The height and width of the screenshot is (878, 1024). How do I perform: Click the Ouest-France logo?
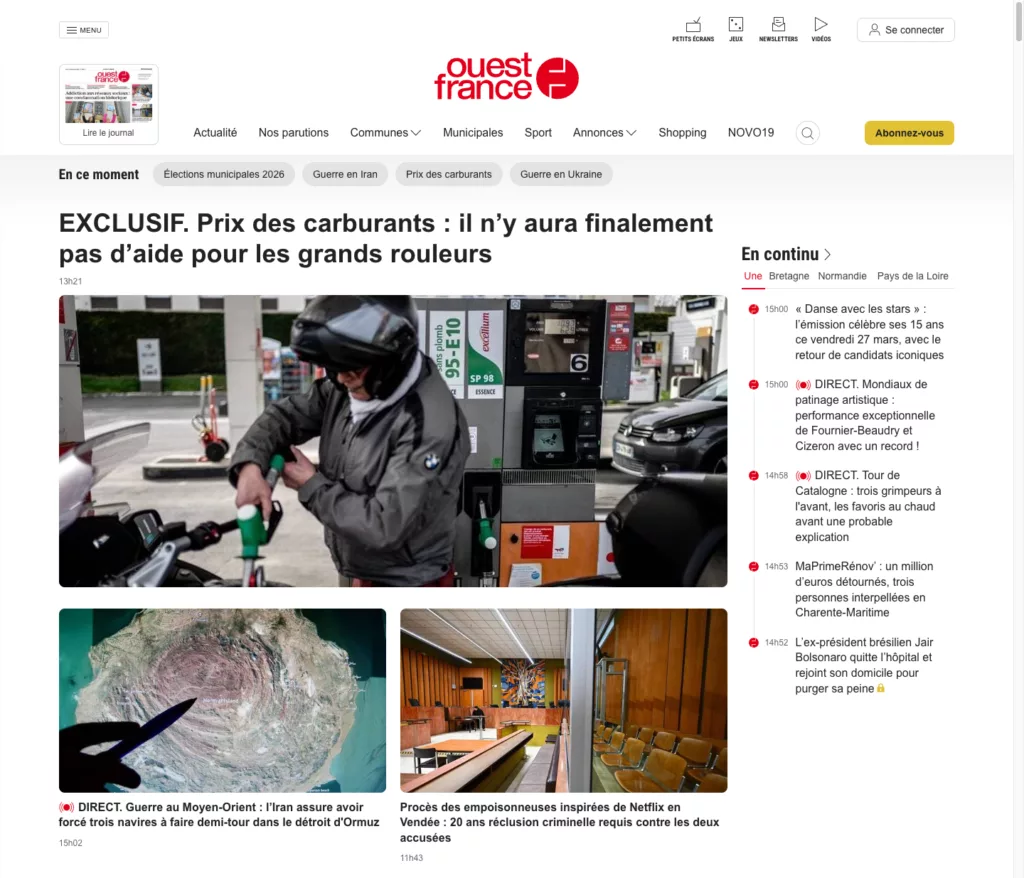507,76
